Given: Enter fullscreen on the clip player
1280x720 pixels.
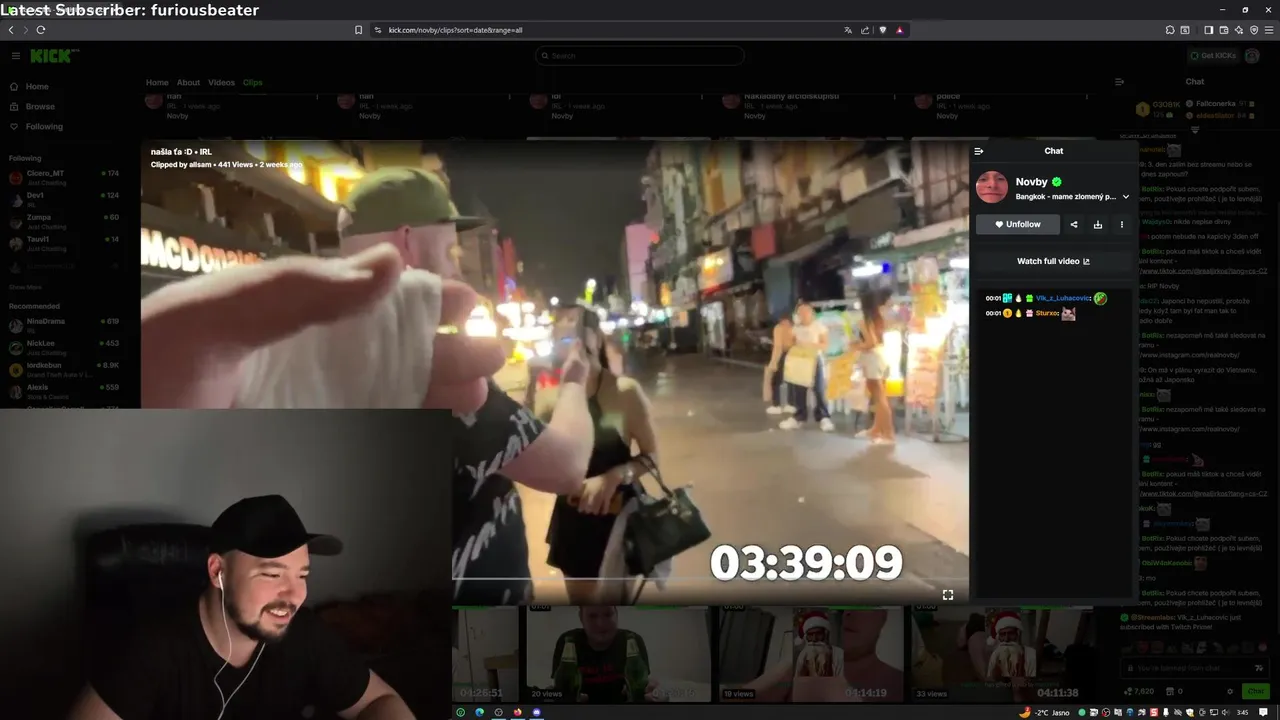Looking at the screenshot, I should point(948,594).
